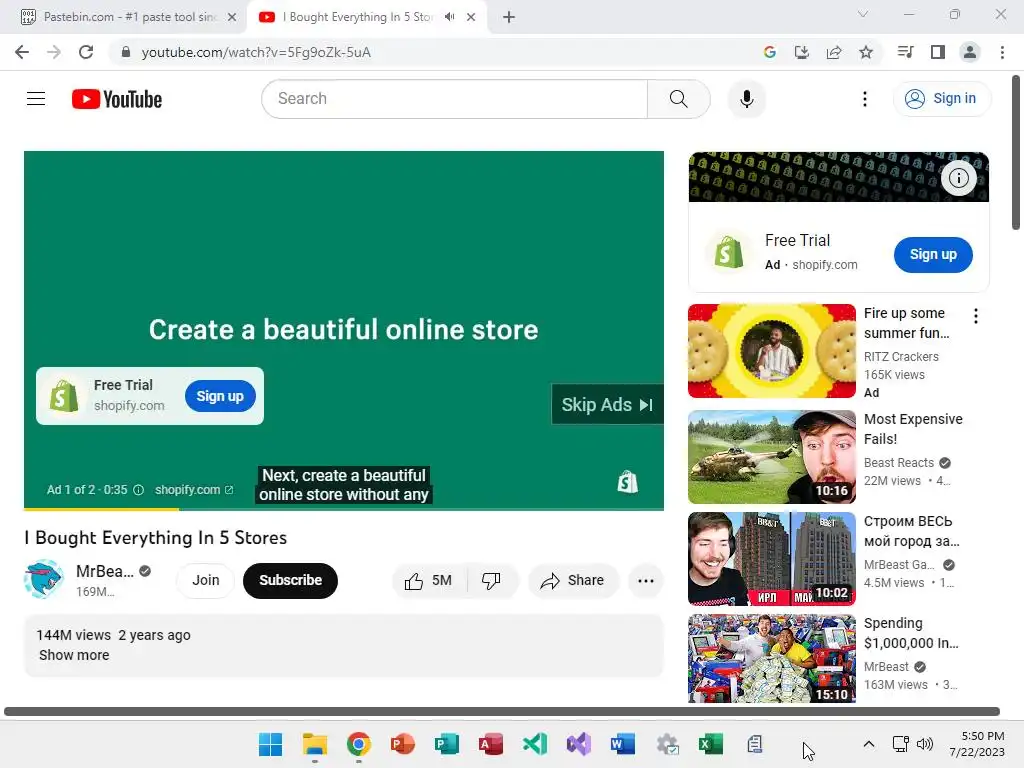Screen dimensions: 1024x768
Task: Go to YouTube home via logo
Action: click(117, 99)
